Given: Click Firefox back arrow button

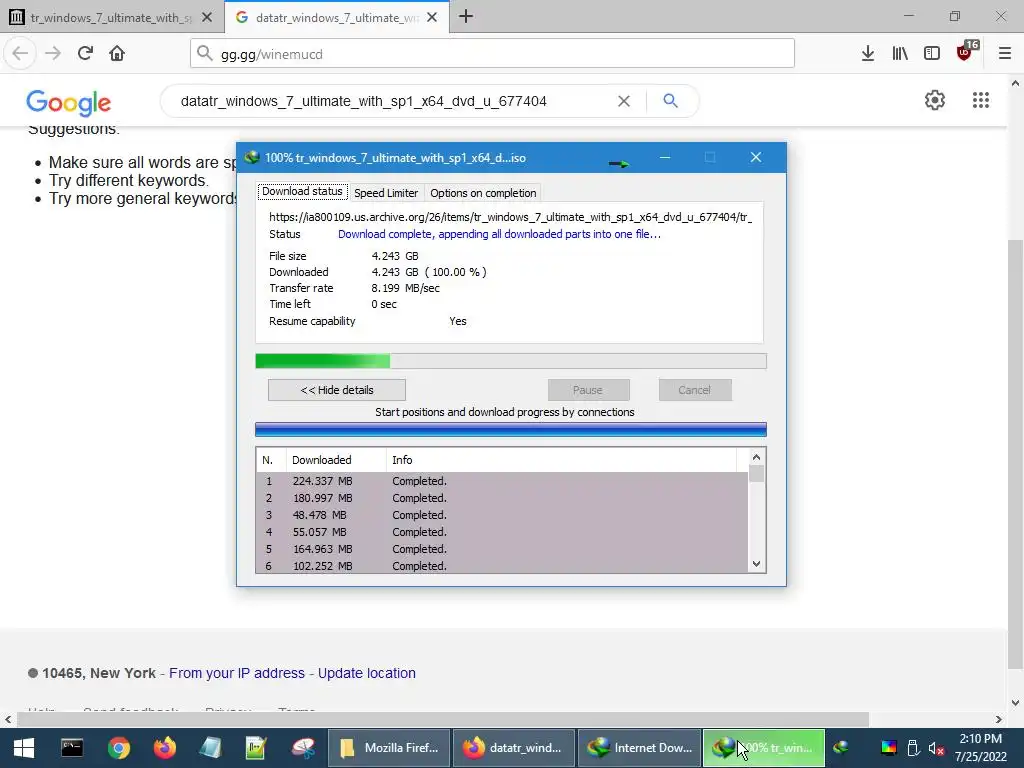Looking at the screenshot, I should pyautogui.click(x=20, y=54).
